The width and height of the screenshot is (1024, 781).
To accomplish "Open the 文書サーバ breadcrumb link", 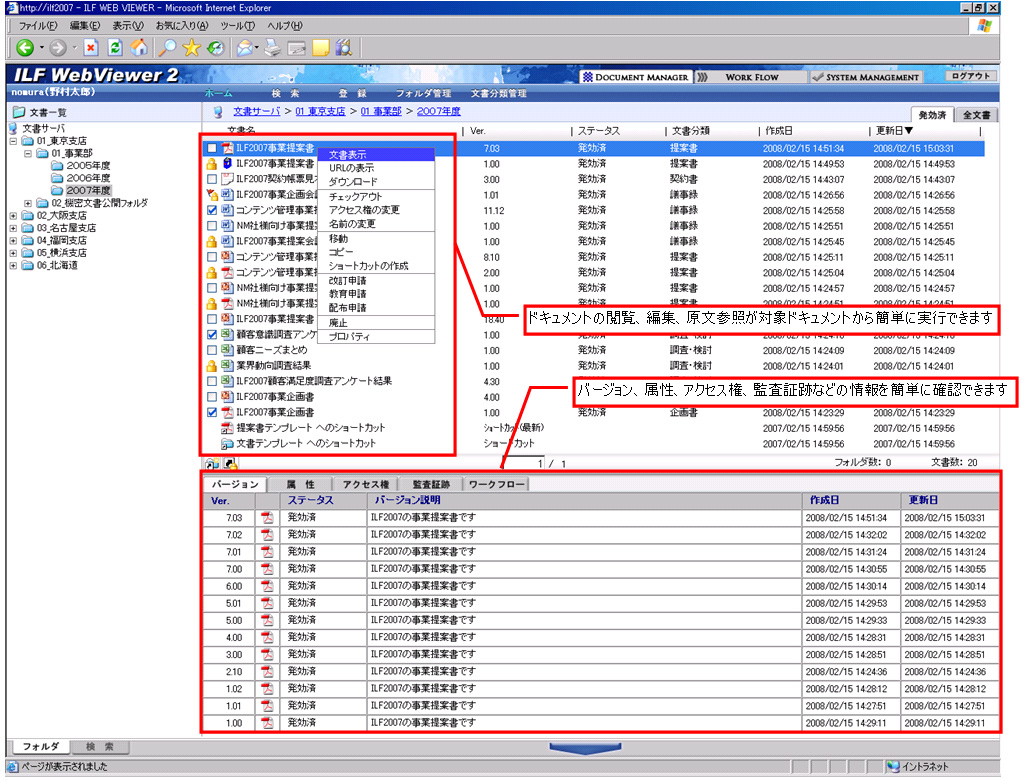I will [x=257, y=111].
